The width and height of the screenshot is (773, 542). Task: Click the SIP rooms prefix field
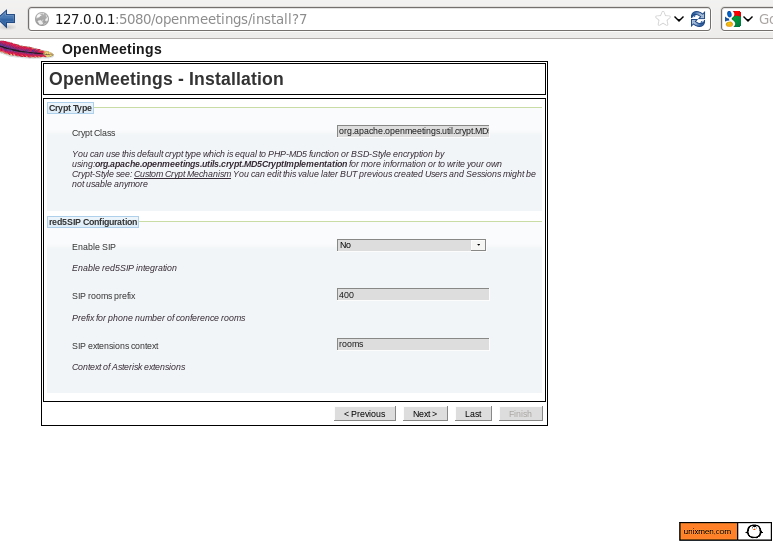point(413,294)
